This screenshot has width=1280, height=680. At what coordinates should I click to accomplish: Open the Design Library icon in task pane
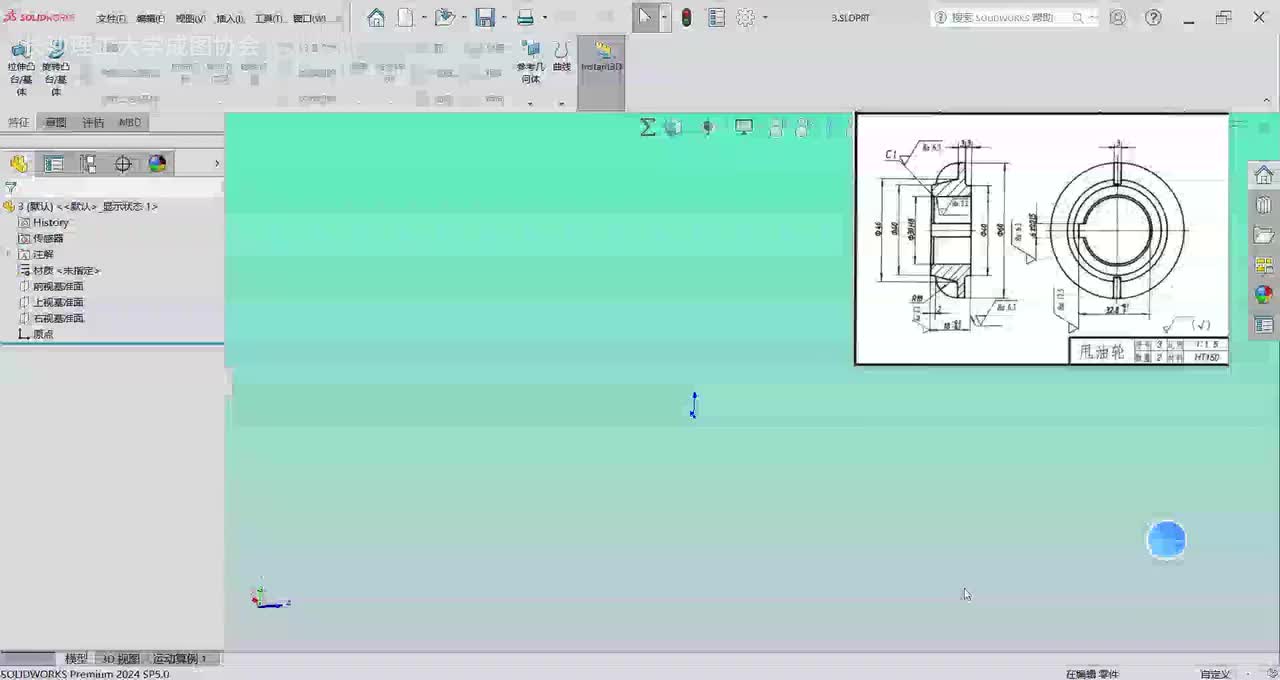pyautogui.click(x=1264, y=205)
